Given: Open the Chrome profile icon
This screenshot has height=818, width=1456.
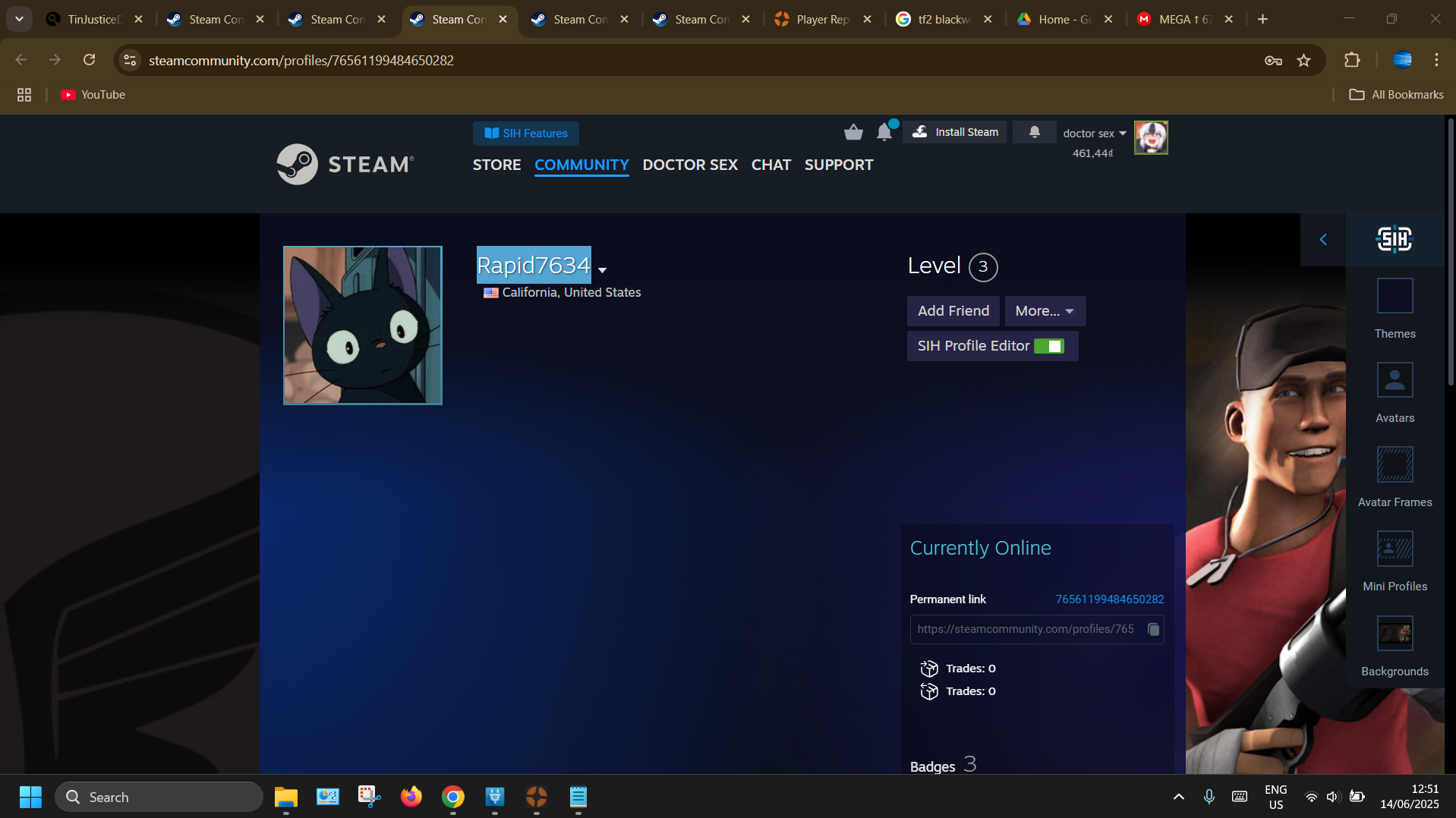Looking at the screenshot, I should click(1402, 60).
